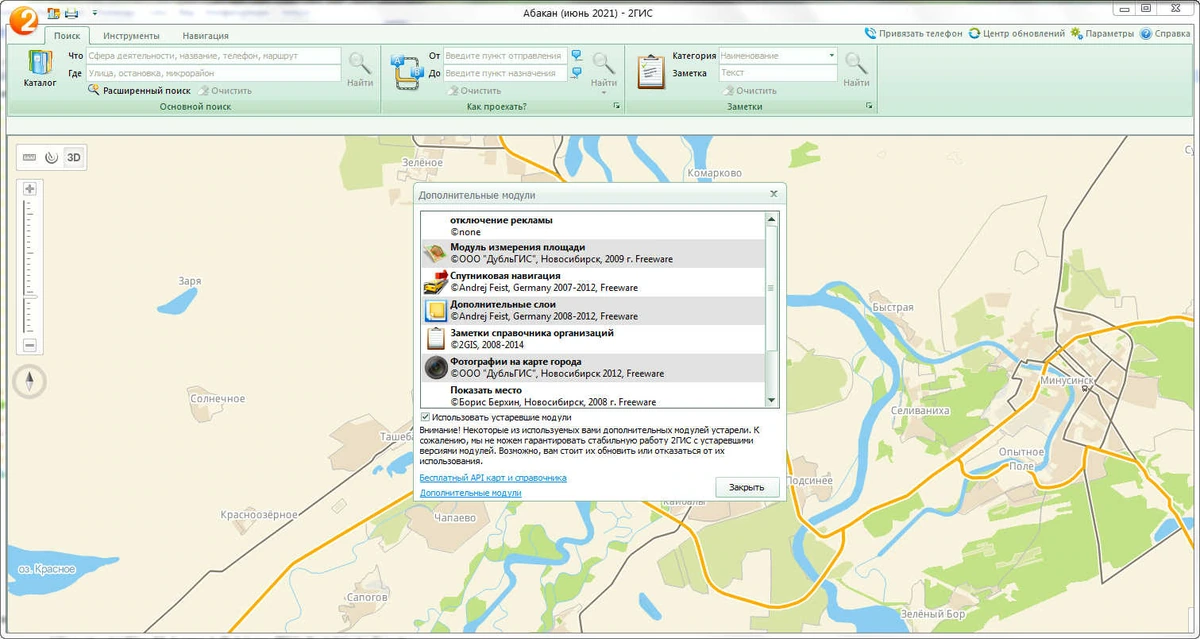
Task: Expand the Заметки group launcher
Action: (x=869, y=106)
